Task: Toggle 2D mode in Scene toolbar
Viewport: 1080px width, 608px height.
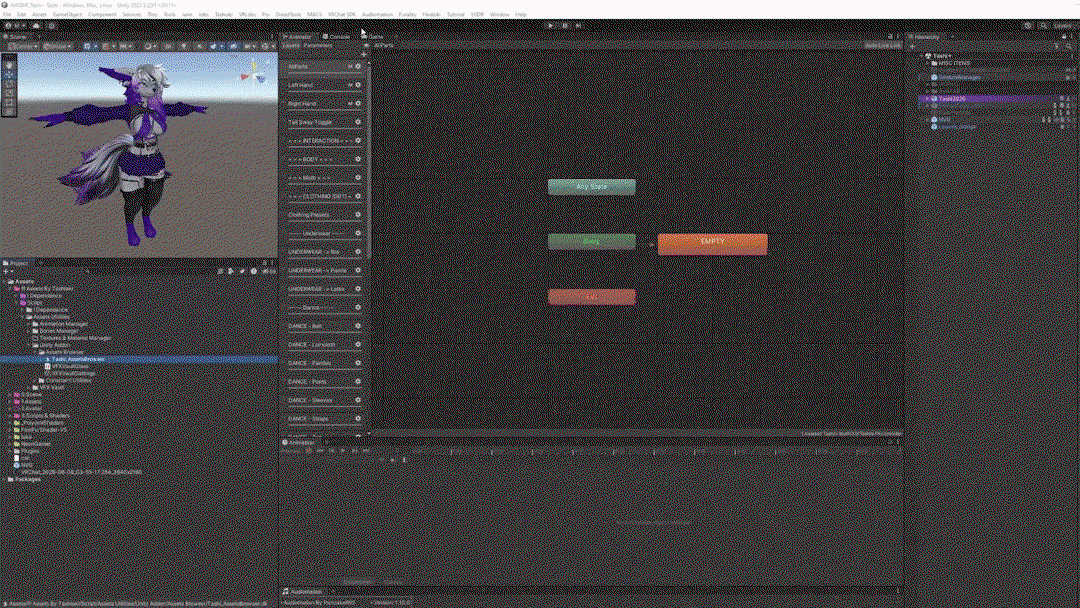Action: [x=167, y=46]
